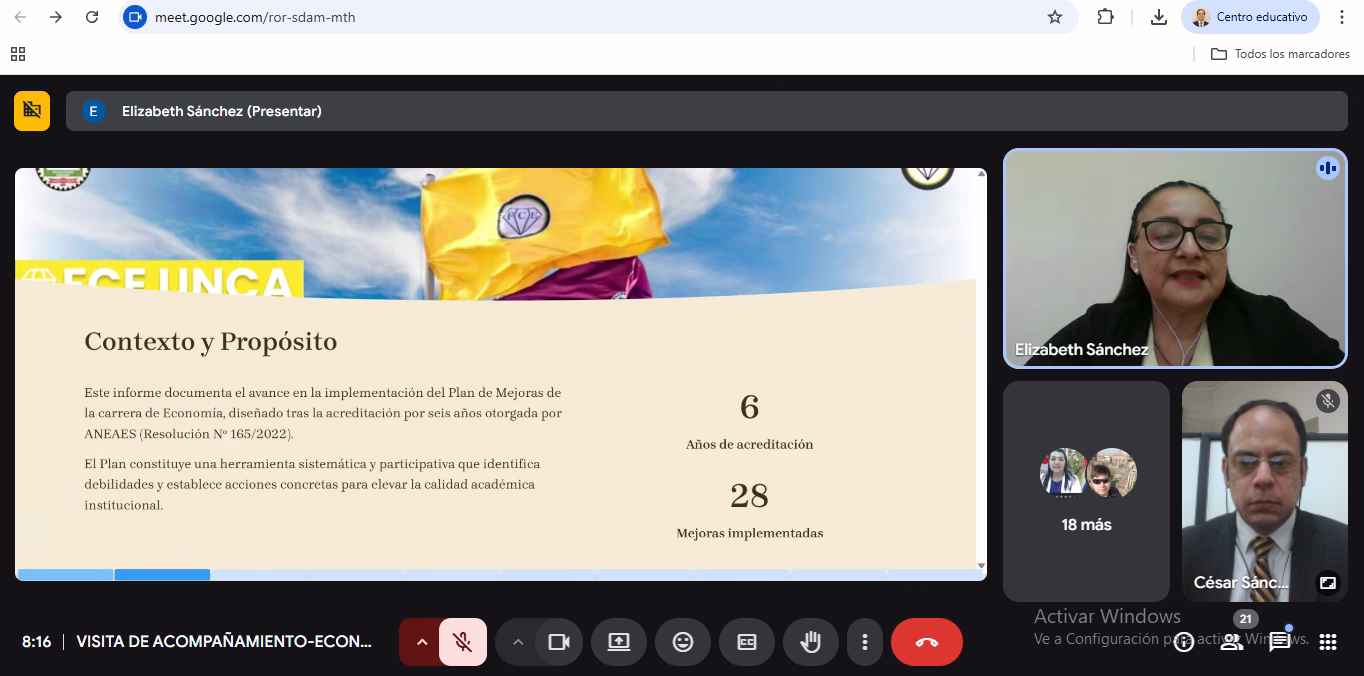Viewport: 1364px width, 676px height.
Task: Open the emoji reactions panel
Action: click(x=683, y=642)
